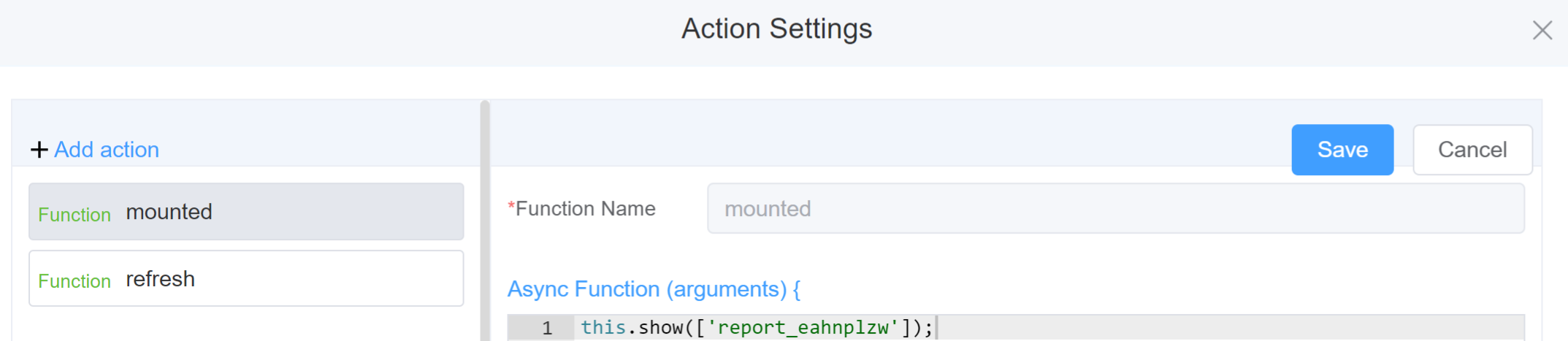The image size is (1568, 341).
Task: Click the vertical divider between list and editor
Action: [x=485, y=219]
